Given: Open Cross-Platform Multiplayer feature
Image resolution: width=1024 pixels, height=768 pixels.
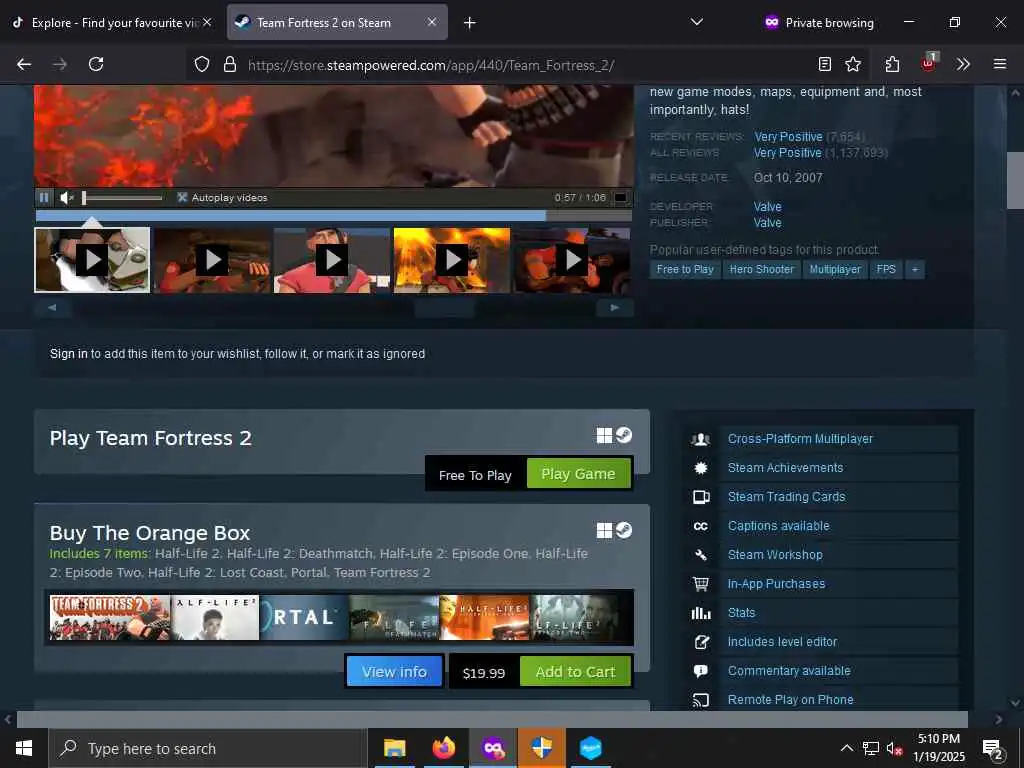Looking at the screenshot, I should click(800, 439).
